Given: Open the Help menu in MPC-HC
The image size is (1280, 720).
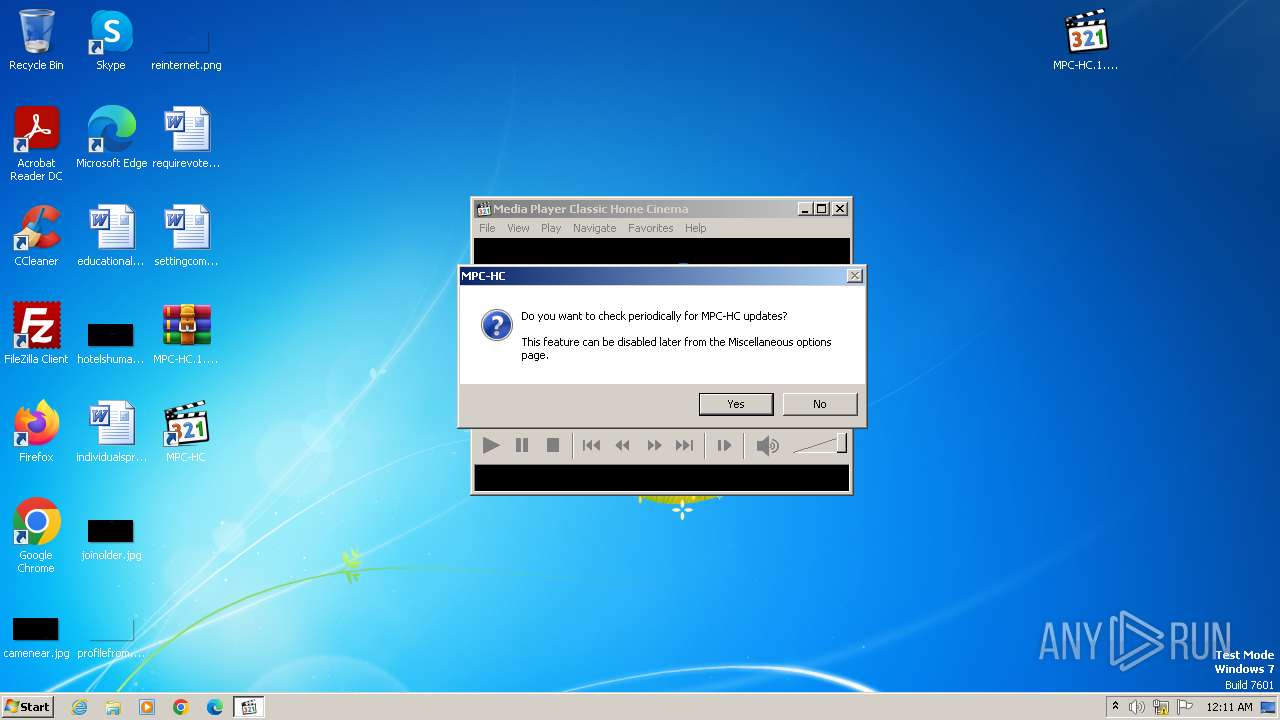Looking at the screenshot, I should [x=696, y=228].
